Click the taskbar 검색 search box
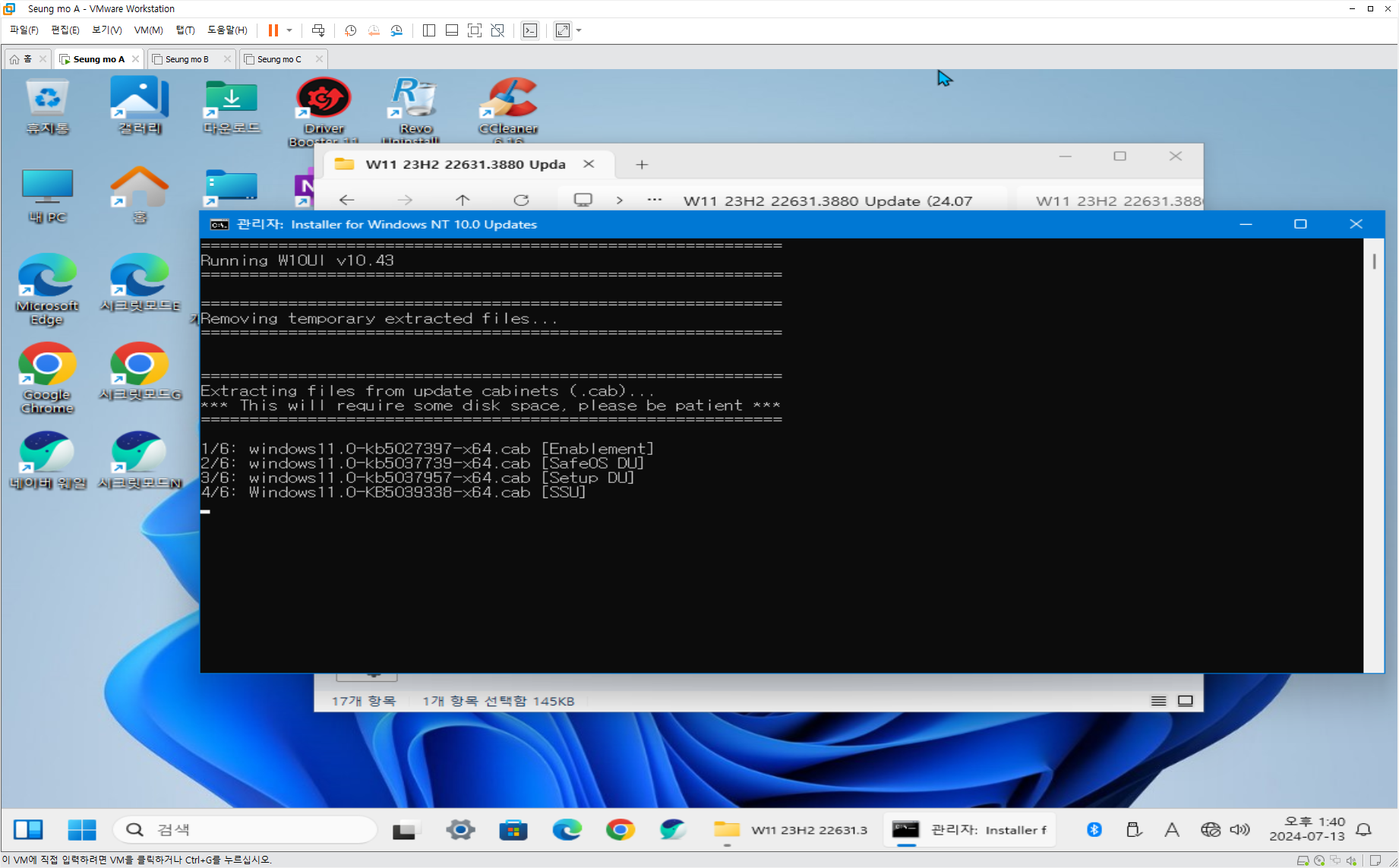The width and height of the screenshot is (1399, 868). tap(245, 829)
